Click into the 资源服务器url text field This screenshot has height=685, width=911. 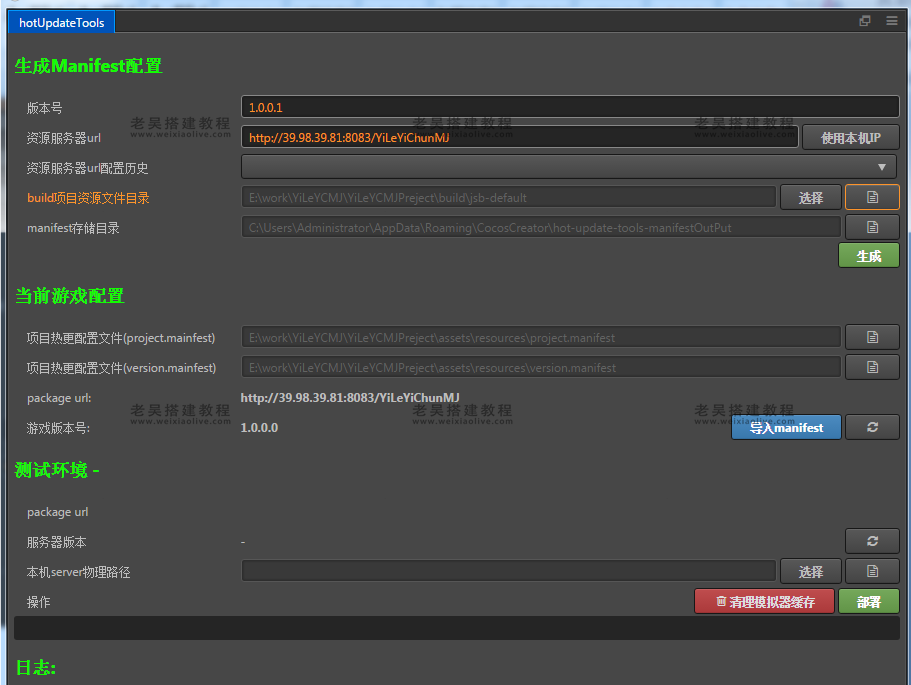pos(519,137)
